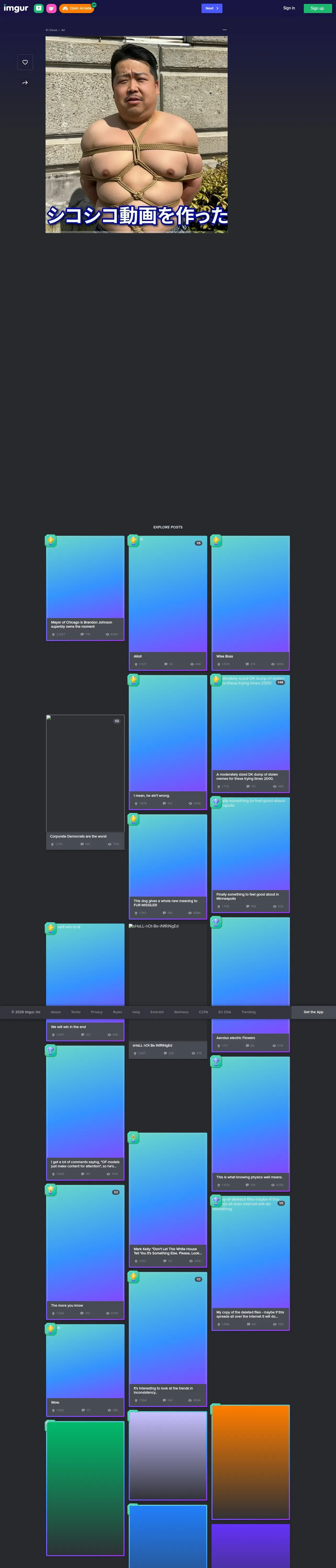The height and width of the screenshot is (1568, 336).
Task: Open the trends in inconsistency post
Action: coord(168,1339)
